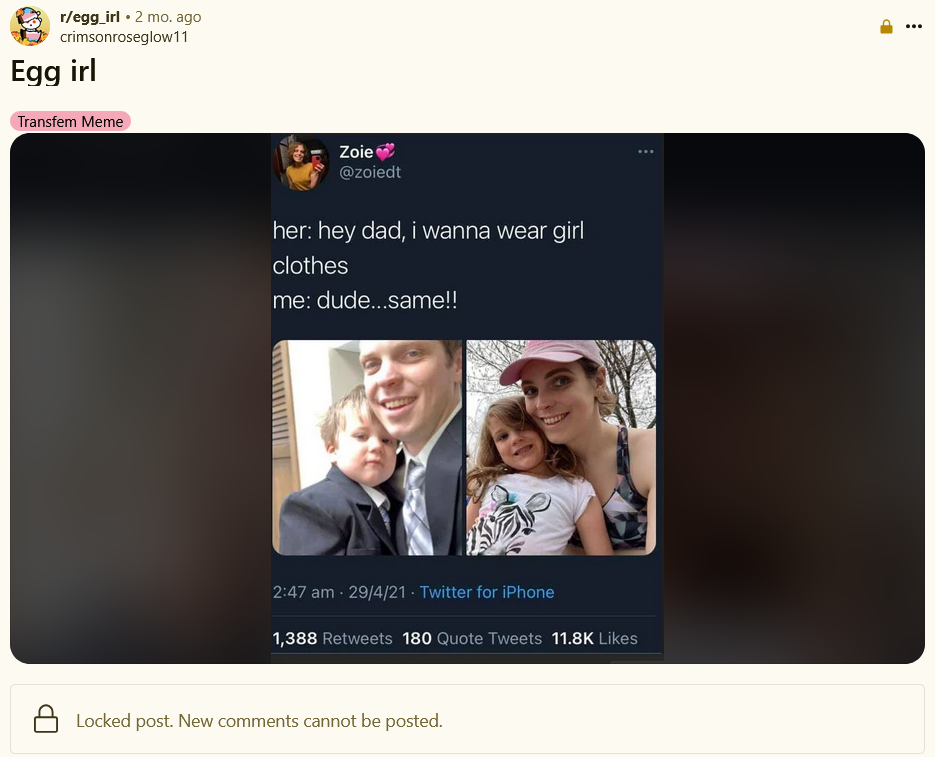The height and width of the screenshot is (757, 935).
Task: Click the Twitter for iPhone link
Action: [x=487, y=592]
